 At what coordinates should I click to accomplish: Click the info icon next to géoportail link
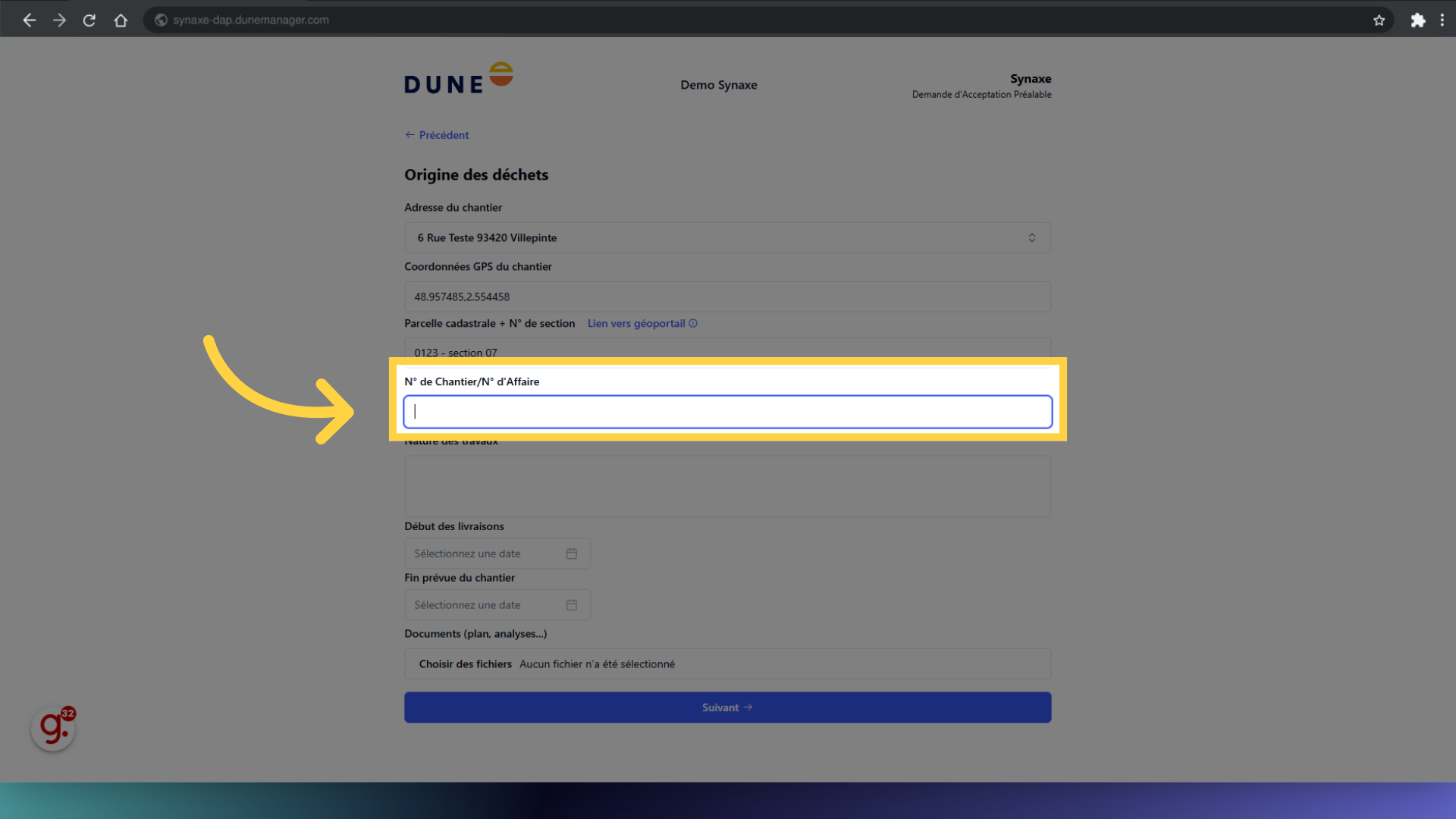(693, 323)
